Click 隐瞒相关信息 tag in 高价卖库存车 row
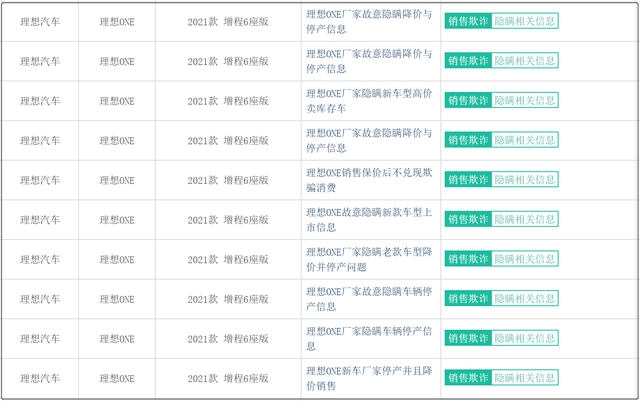The width and height of the screenshot is (640, 401). (x=525, y=100)
